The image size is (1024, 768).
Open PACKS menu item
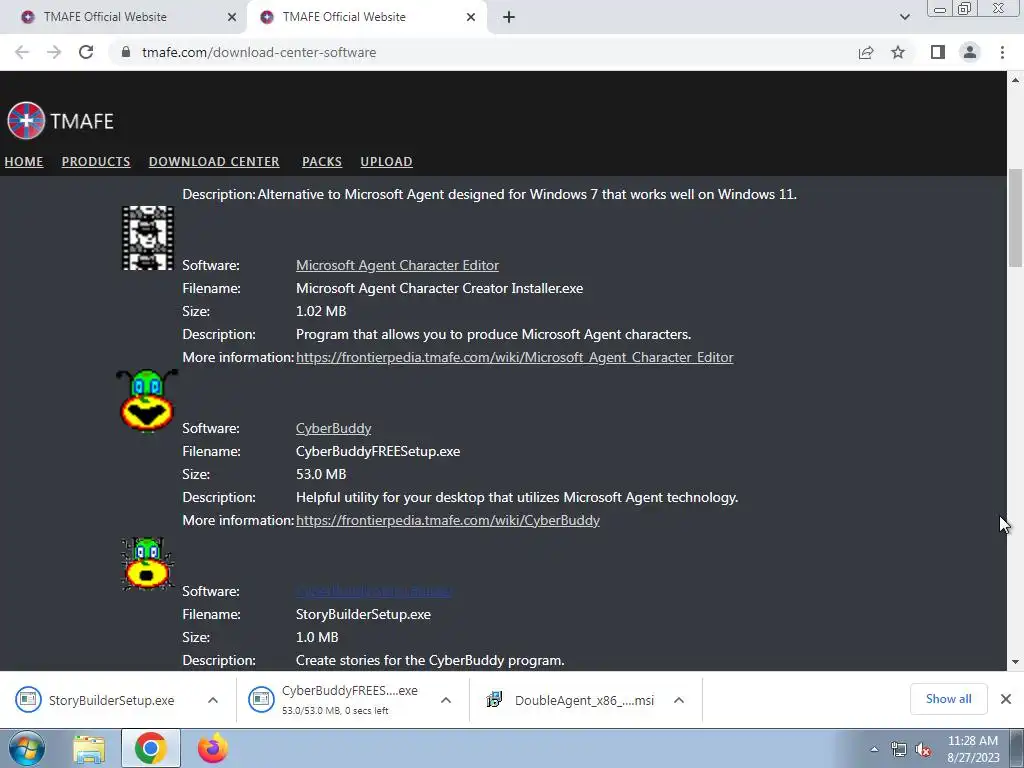(322, 161)
